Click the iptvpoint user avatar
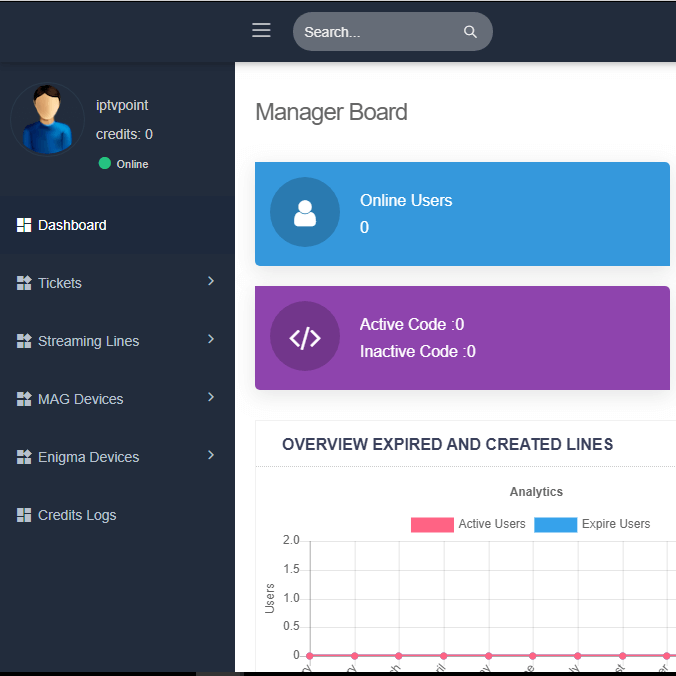 [47, 119]
